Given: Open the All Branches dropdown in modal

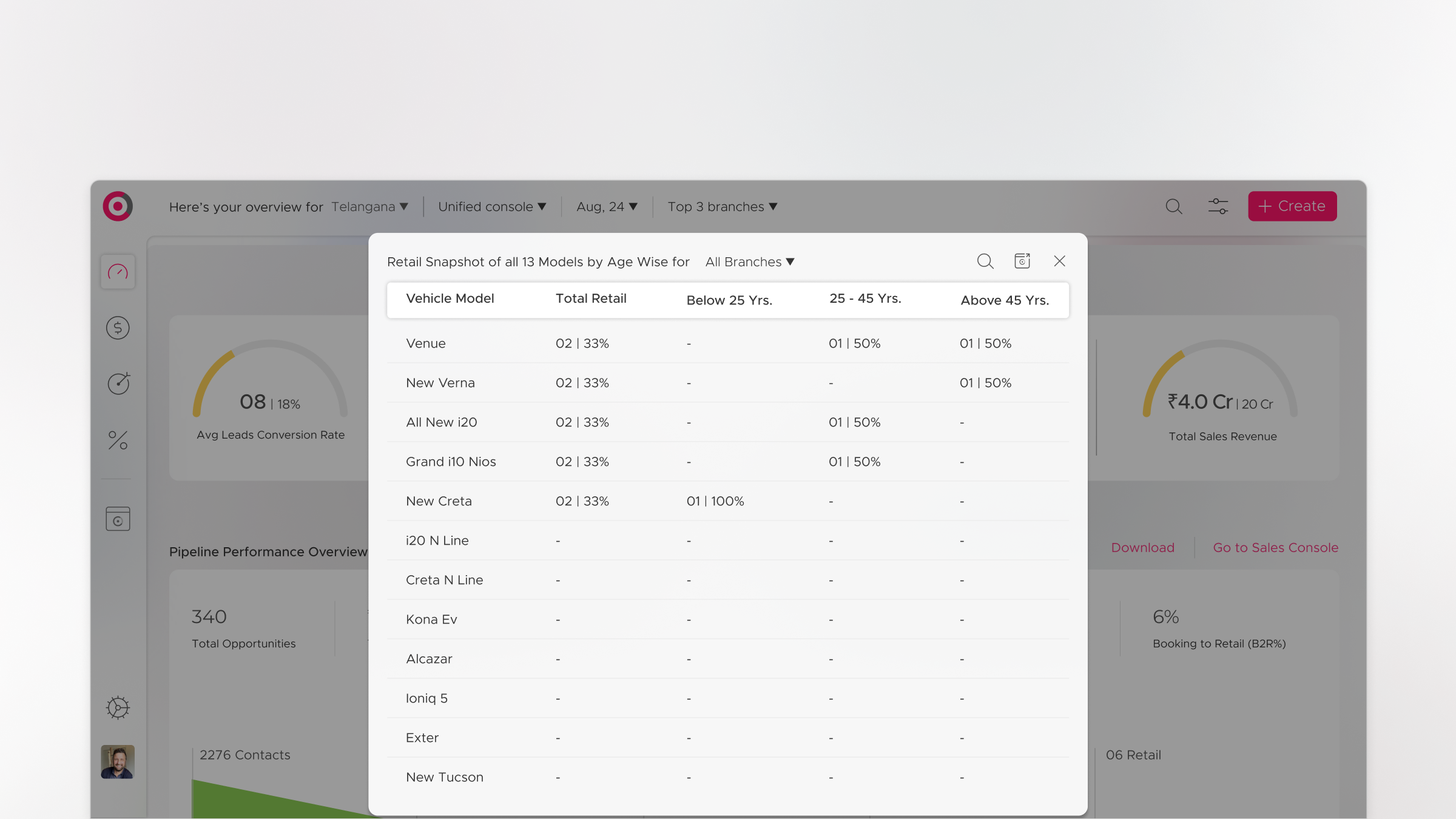Looking at the screenshot, I should (x=750, y=262).
